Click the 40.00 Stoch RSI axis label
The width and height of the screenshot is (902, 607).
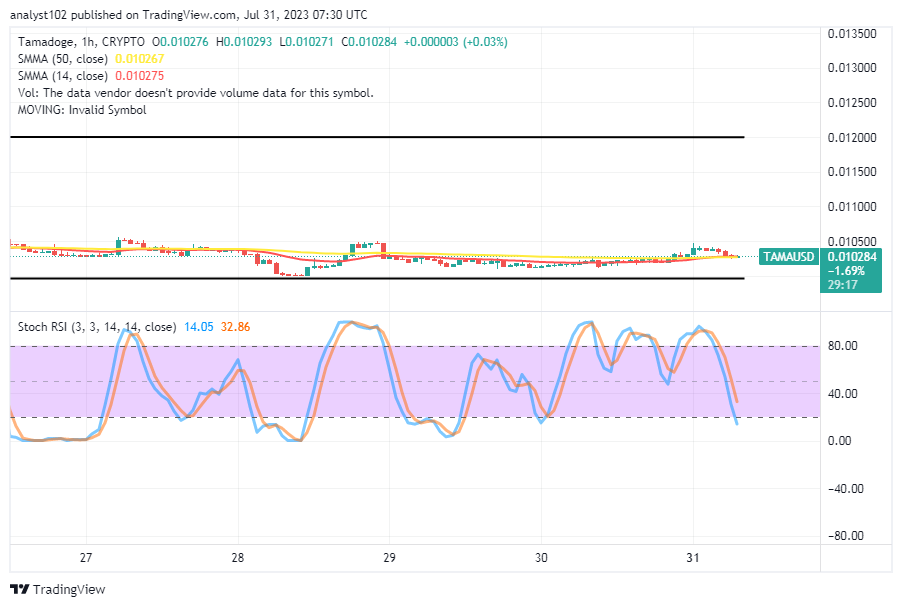point(843,394)
